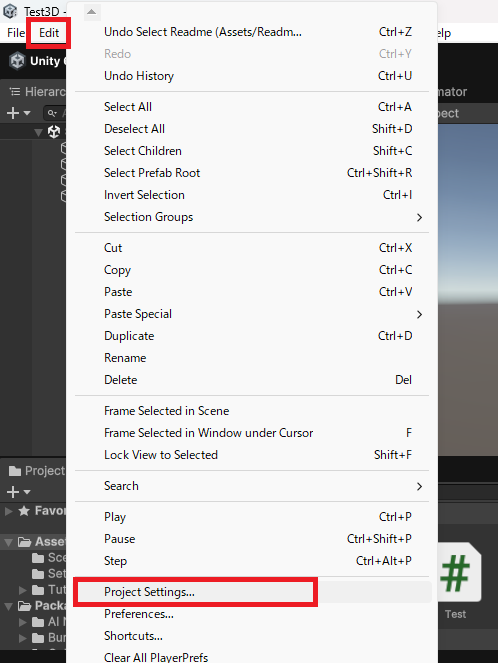
Task: Expand the Favorites tree node
Action: click(x=8, y=511)
